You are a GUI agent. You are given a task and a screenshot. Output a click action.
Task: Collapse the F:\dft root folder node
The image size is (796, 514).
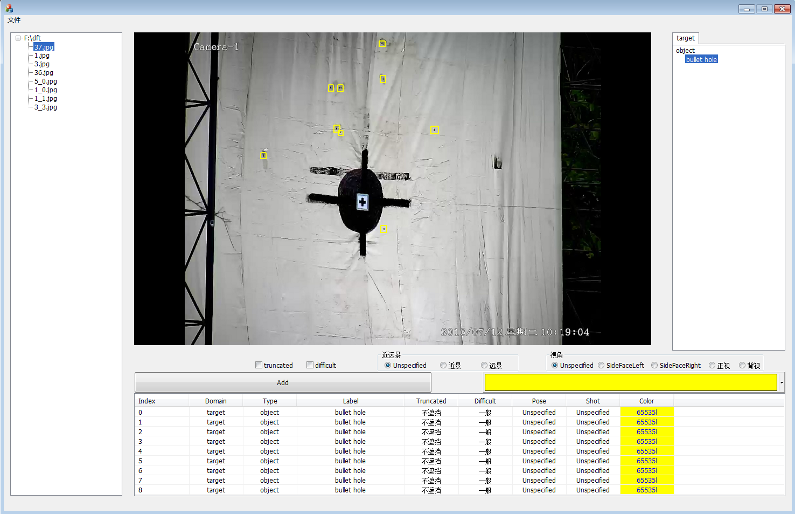click(x=17, y=38)
